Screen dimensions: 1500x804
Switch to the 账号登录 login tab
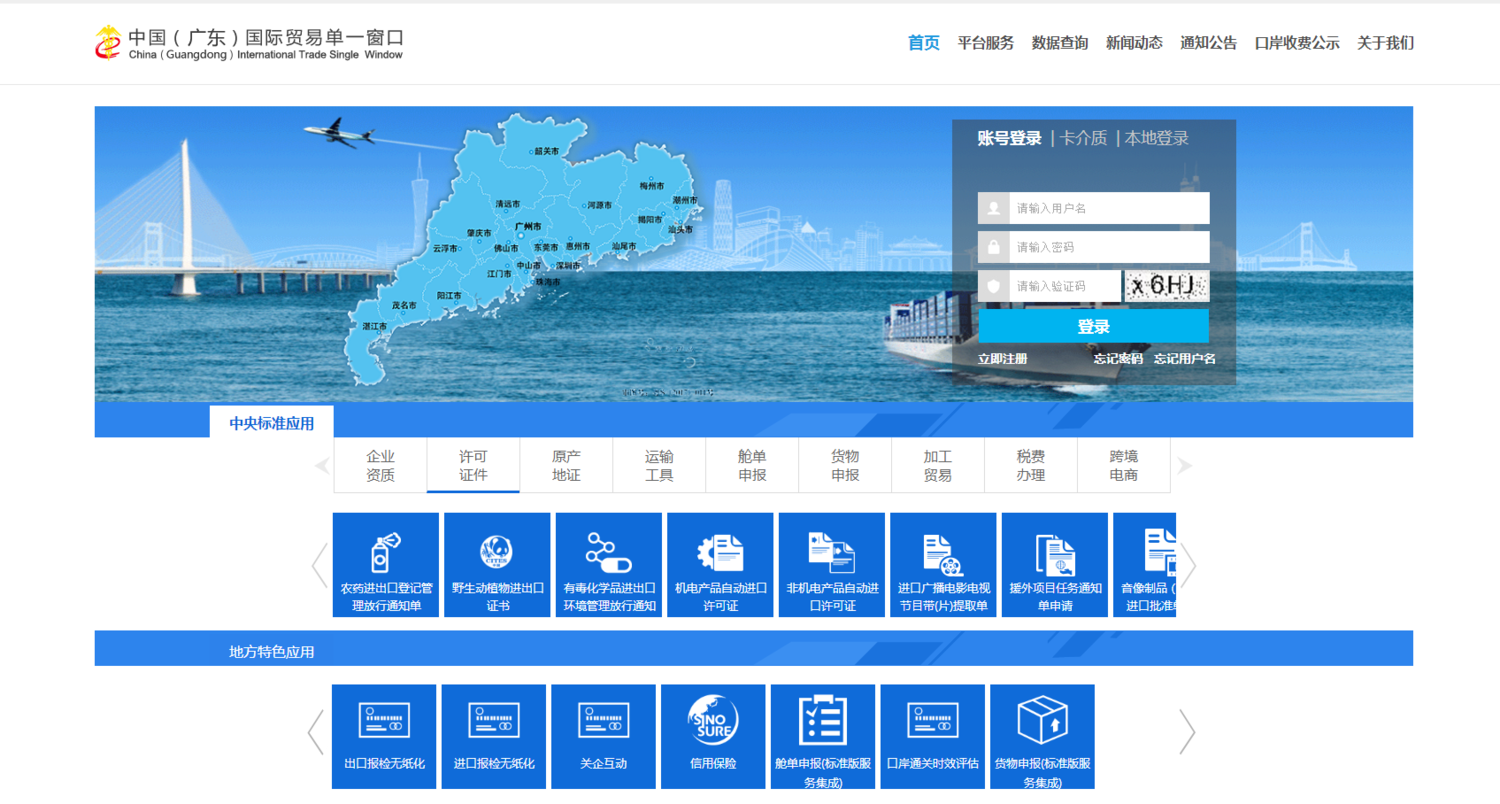(1010, 138)
